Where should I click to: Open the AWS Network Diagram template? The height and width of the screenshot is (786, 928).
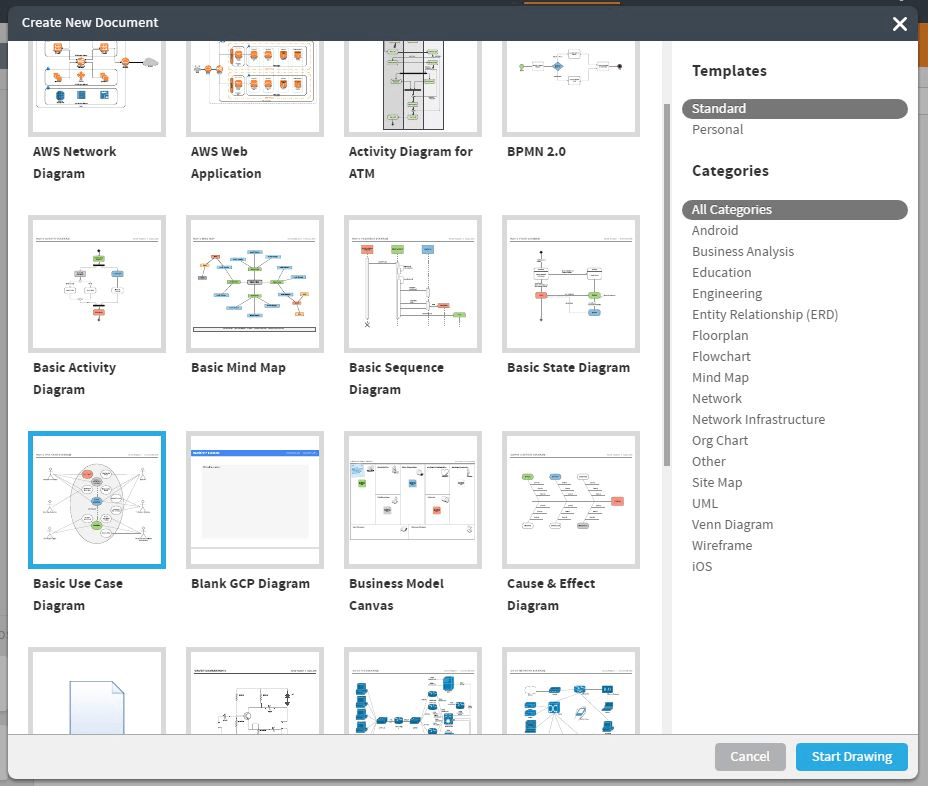tap(96, 85)
